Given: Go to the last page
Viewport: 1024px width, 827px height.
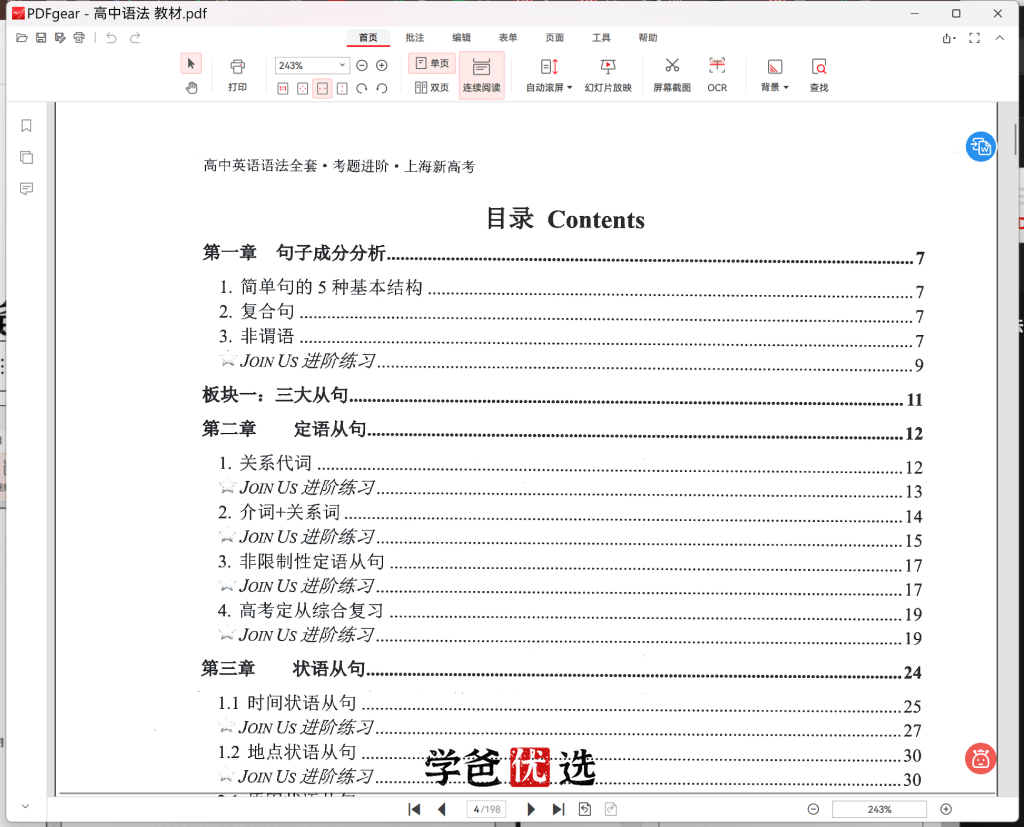Looking at the screenshot, I should [558, 809].
